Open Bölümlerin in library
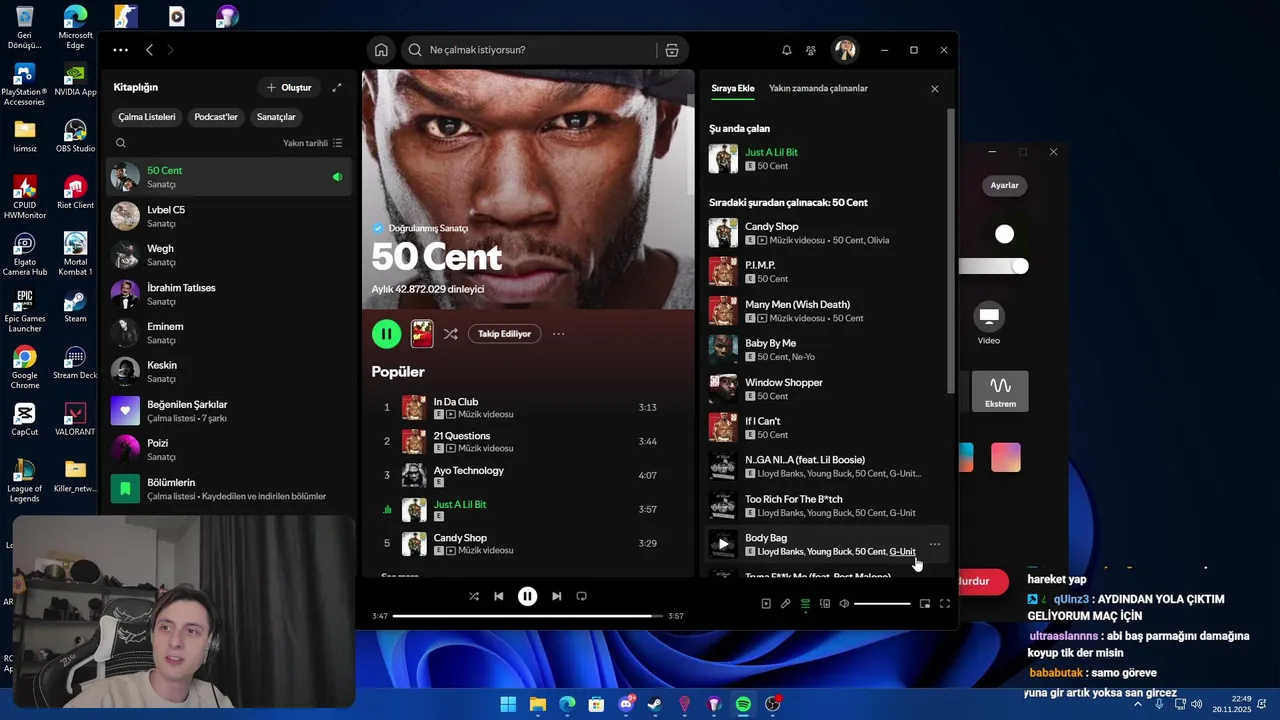 pyautogui.click(x=228, y=489)
